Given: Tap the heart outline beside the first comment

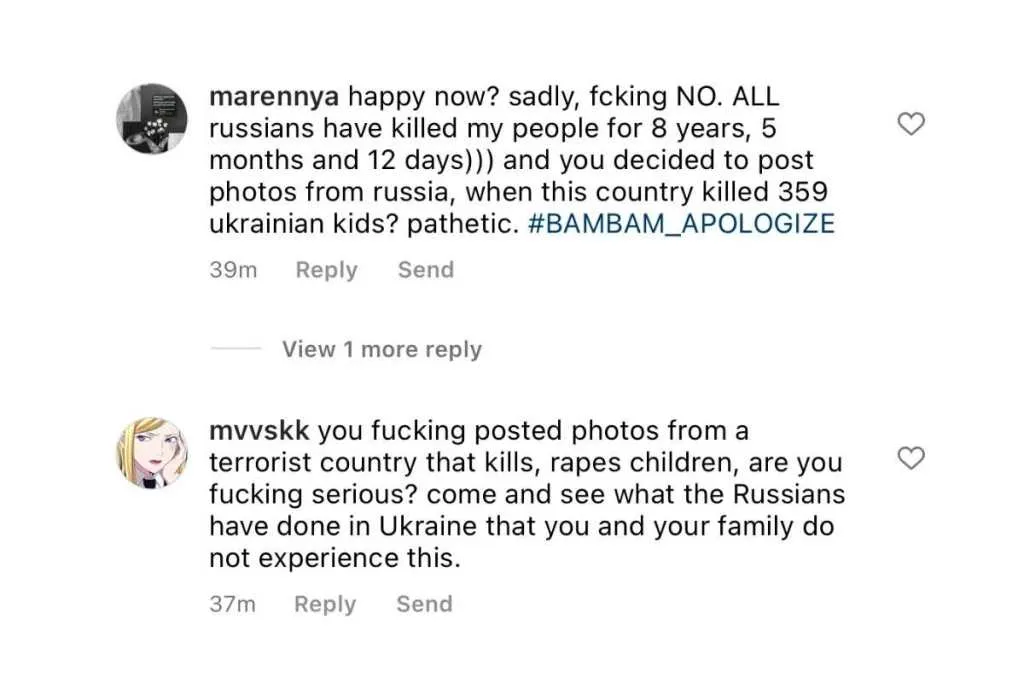Looking at the screenshot, I should click(x=910, y=124).
